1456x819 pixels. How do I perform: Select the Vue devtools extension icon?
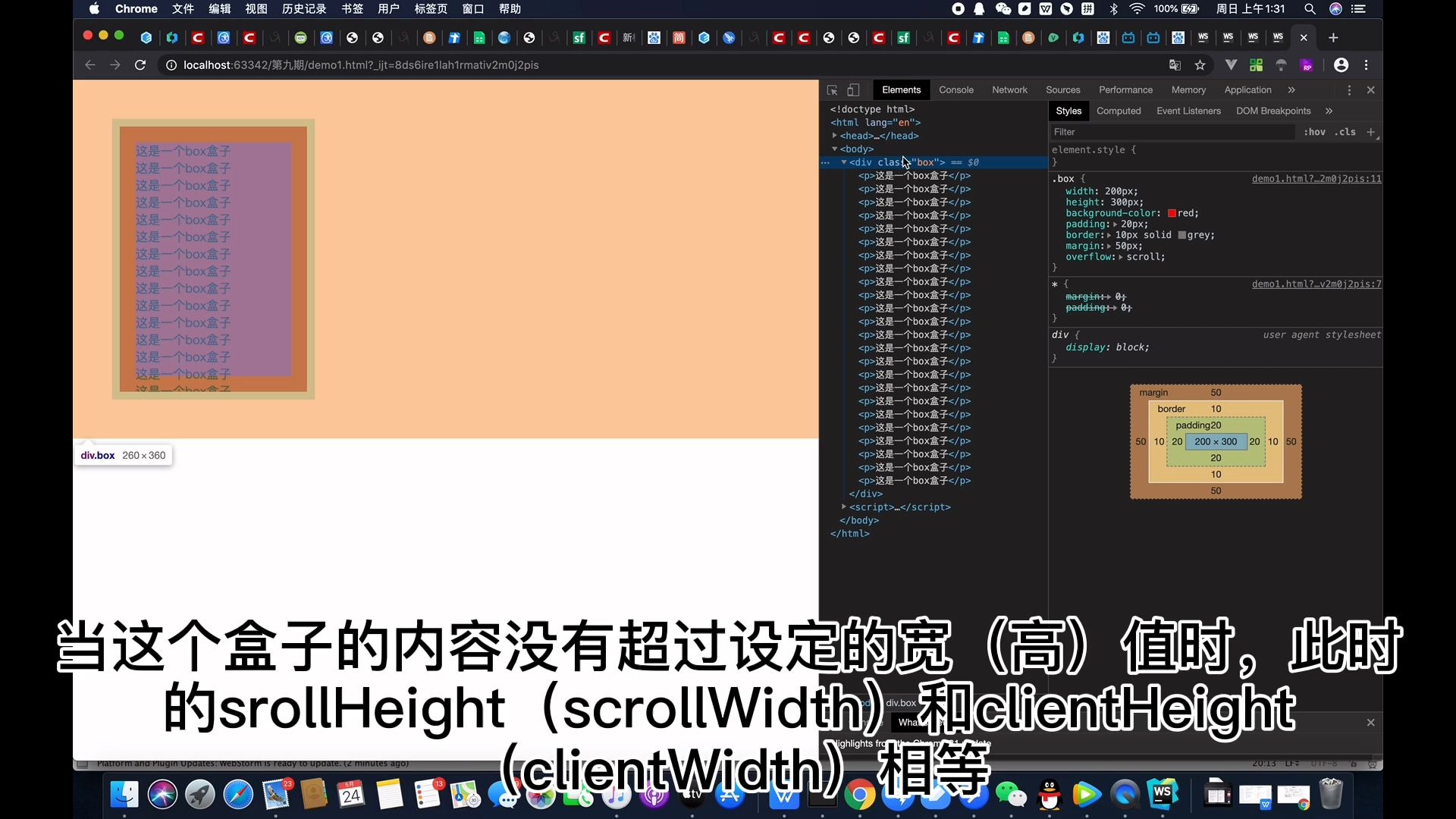point(1232,65)
